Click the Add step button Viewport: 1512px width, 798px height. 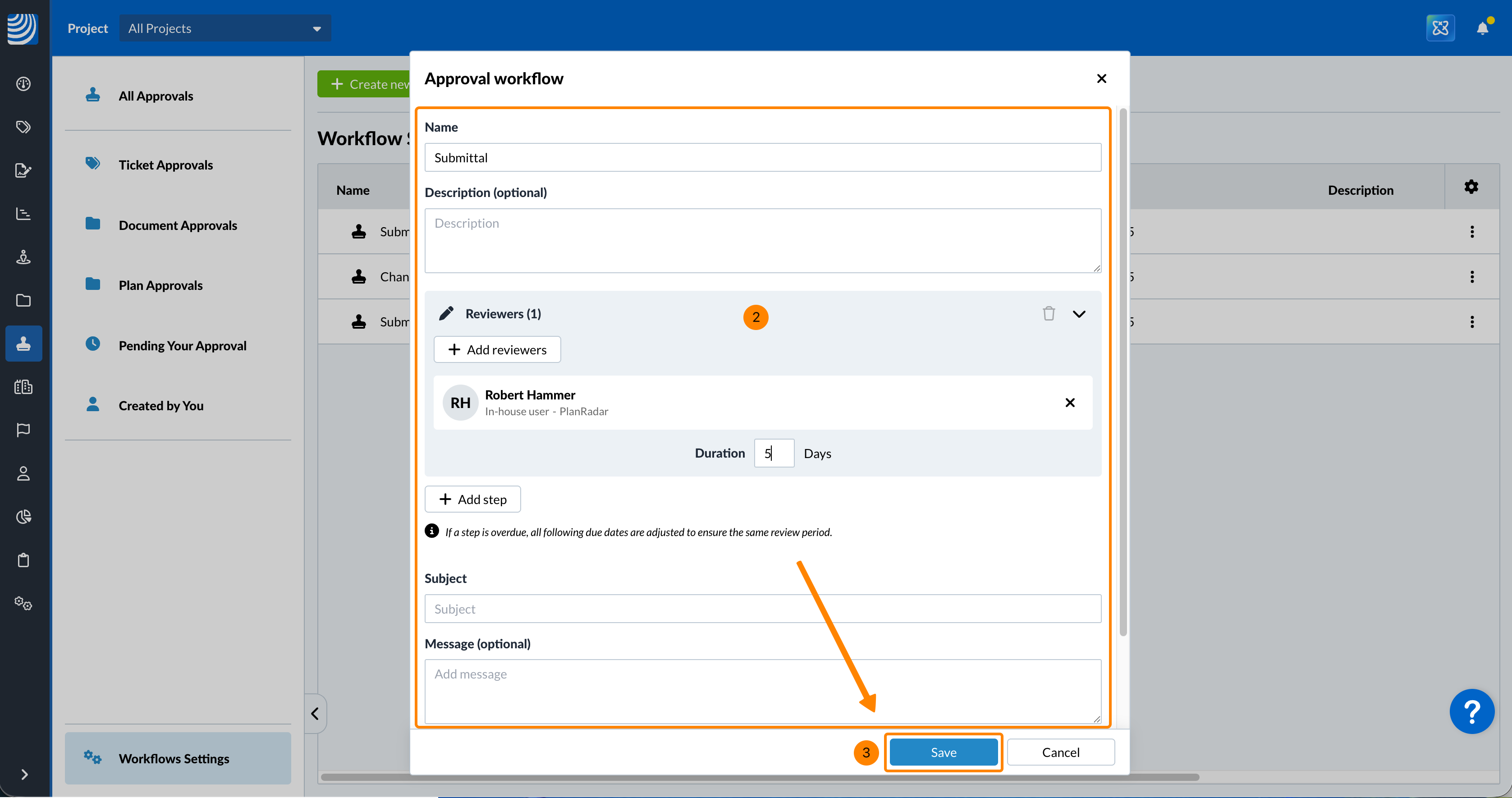coord(472,499)
